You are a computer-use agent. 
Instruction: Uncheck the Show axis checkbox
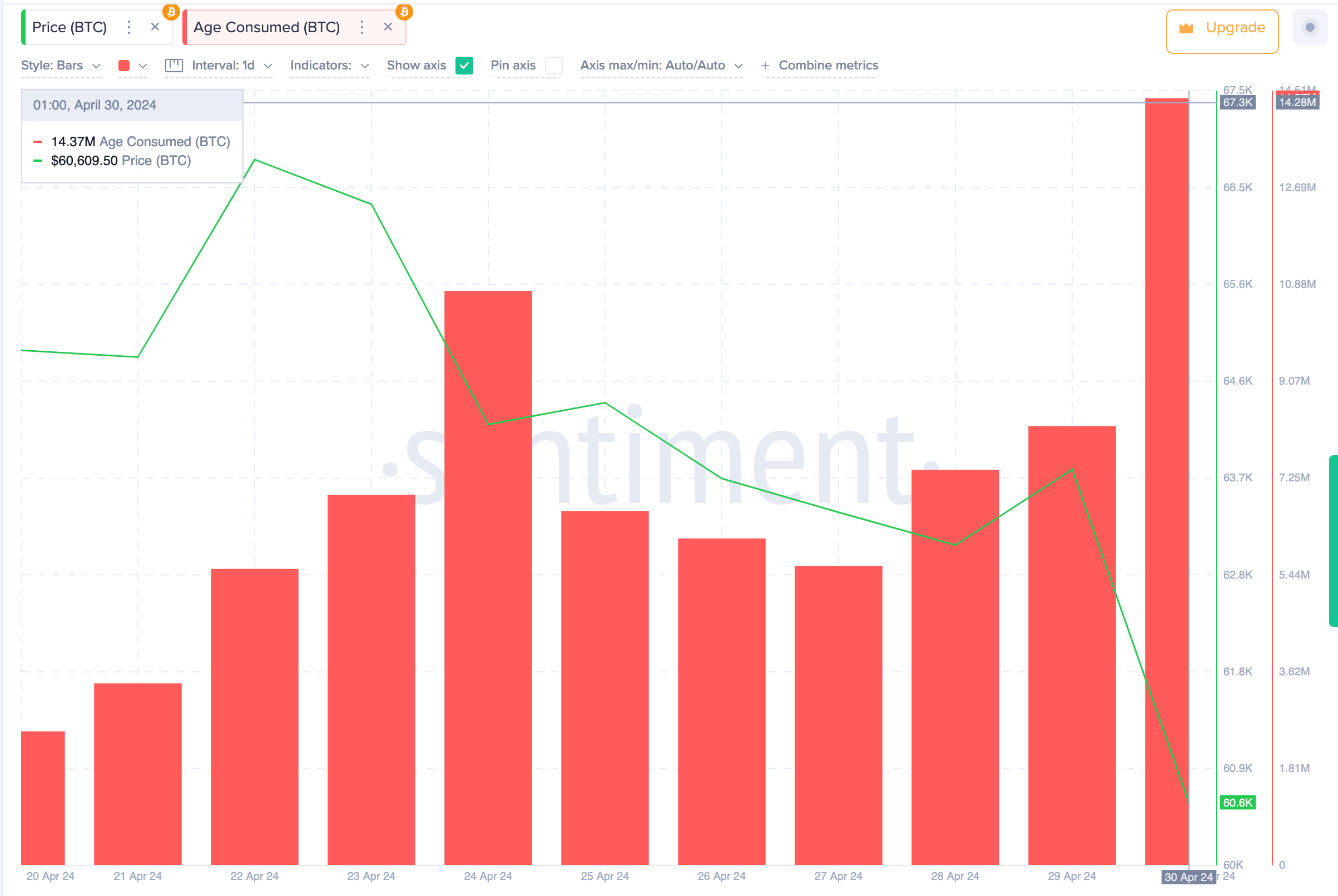pos(464,66)
